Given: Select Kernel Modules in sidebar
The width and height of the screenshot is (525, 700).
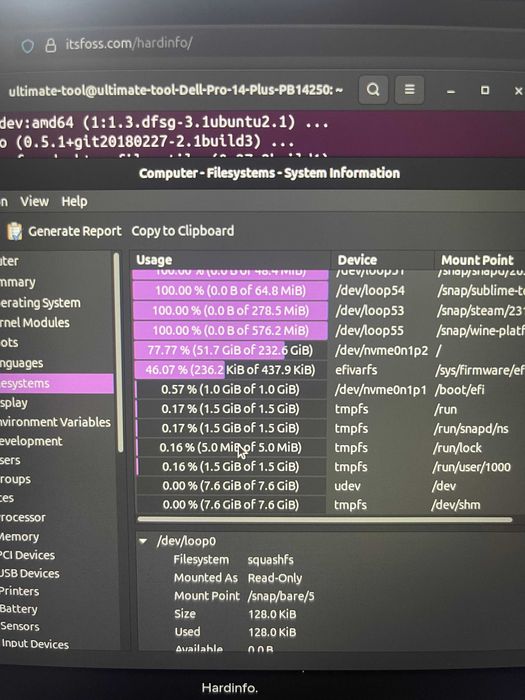Looking at the screenshot, I should click(35, 322).
